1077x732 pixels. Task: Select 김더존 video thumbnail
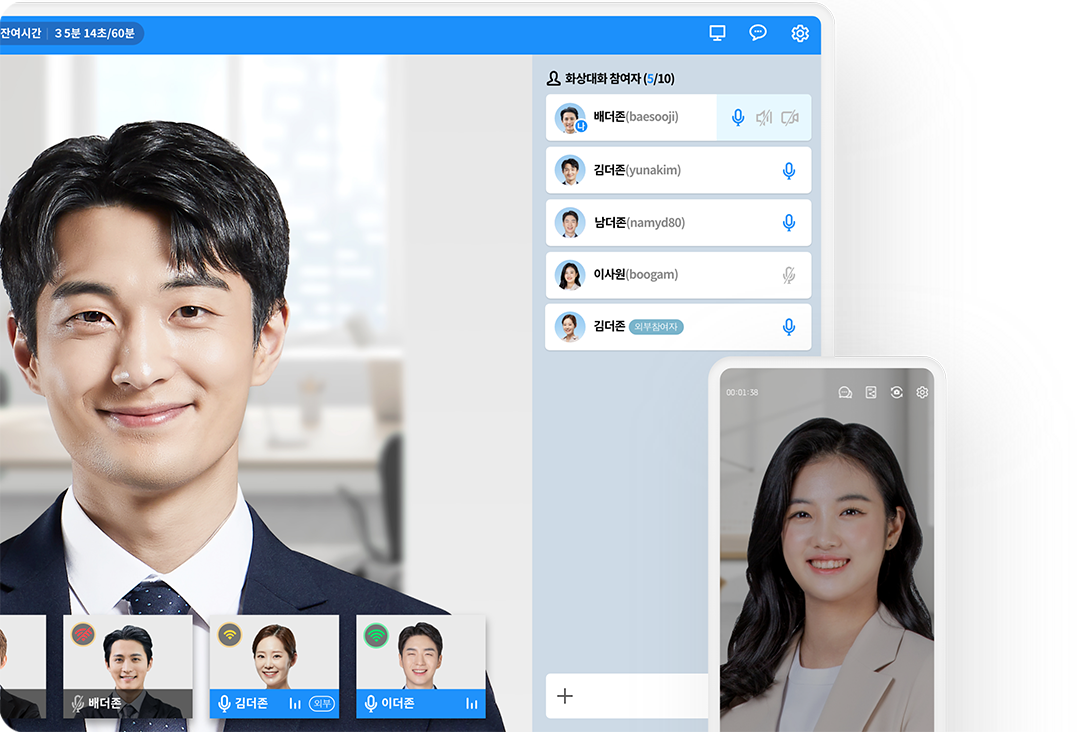tap(274, 666)
